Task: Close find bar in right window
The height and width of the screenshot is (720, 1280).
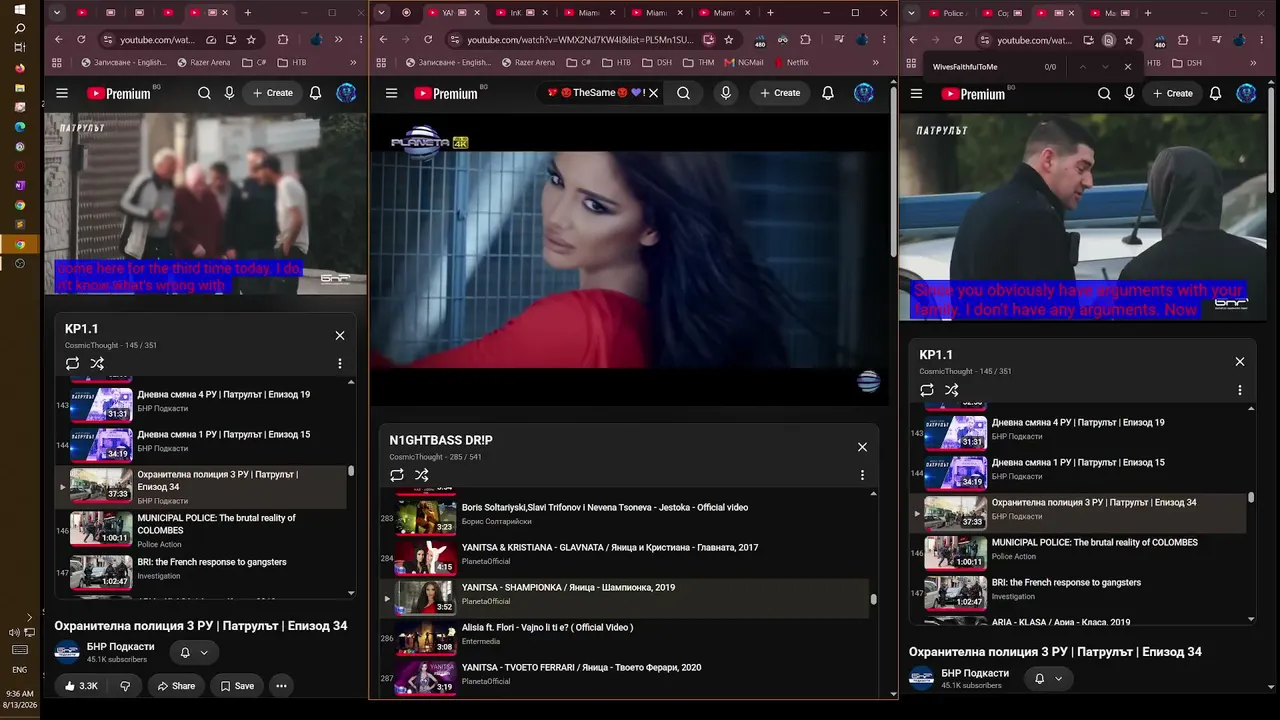Action: (x=1128, y=67)
